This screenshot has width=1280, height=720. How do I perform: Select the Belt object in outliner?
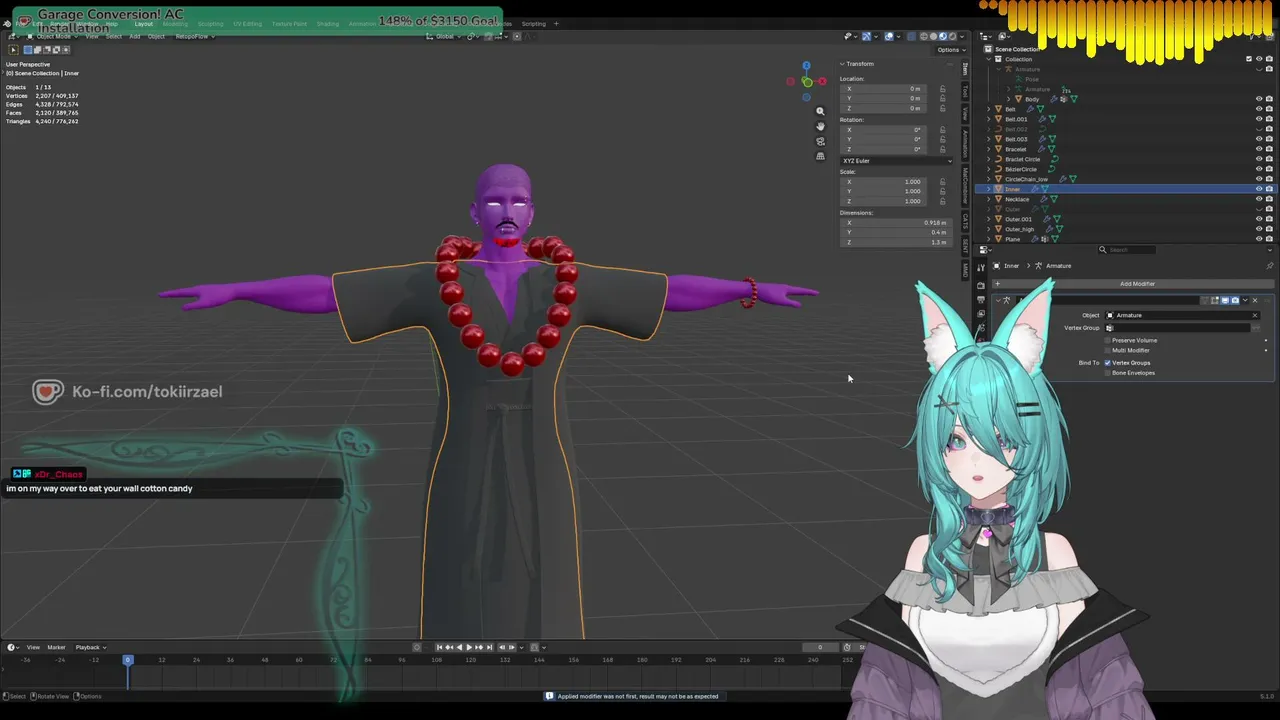(1010, 109)
